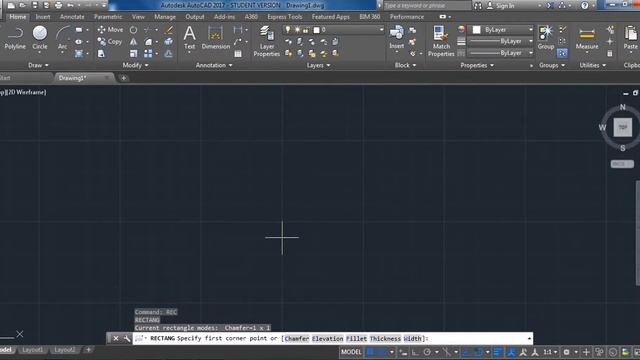Expand the Modify panel
This screenshot has width=640, height=360.
tap(136, 65)
